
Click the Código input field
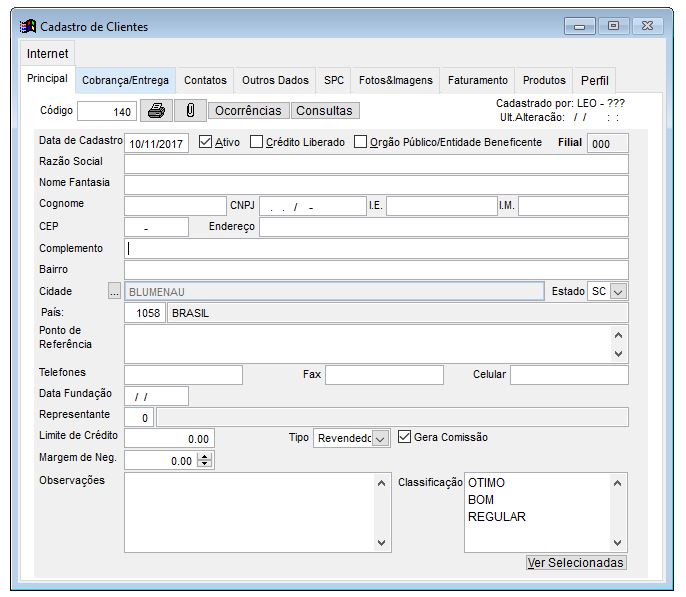107,111
